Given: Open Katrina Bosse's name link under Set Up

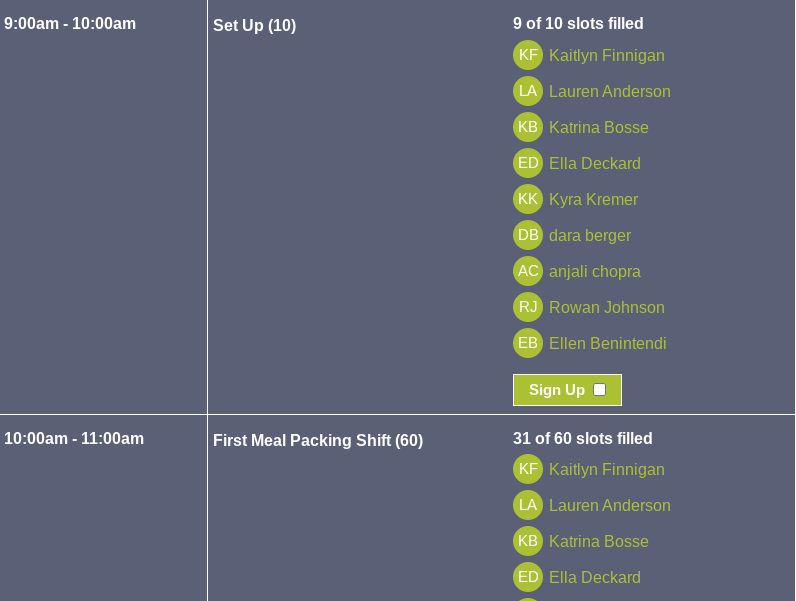Looking at the screenshot, I should 598,128.
